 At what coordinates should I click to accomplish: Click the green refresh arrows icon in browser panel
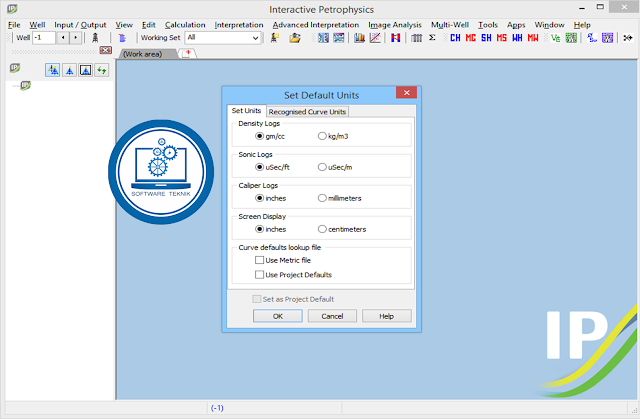102,70
